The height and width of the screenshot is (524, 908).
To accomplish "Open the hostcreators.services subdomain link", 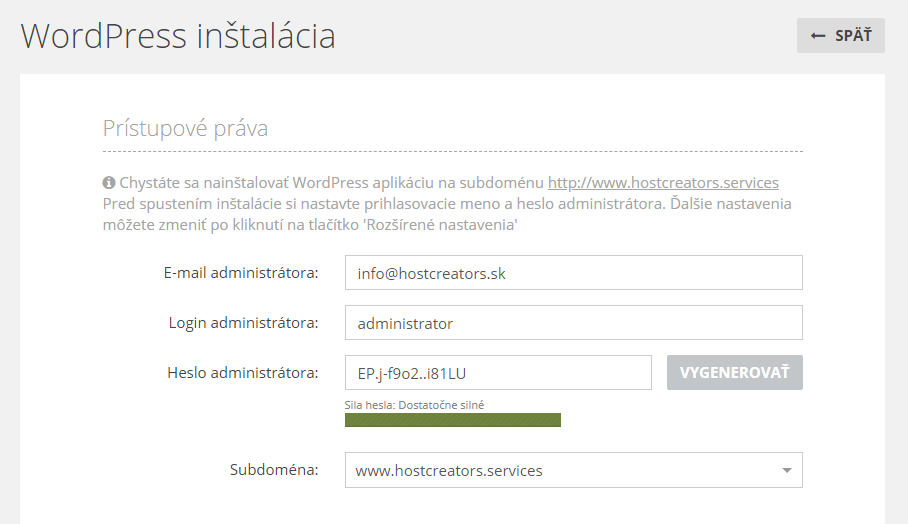I will point(663,183).
